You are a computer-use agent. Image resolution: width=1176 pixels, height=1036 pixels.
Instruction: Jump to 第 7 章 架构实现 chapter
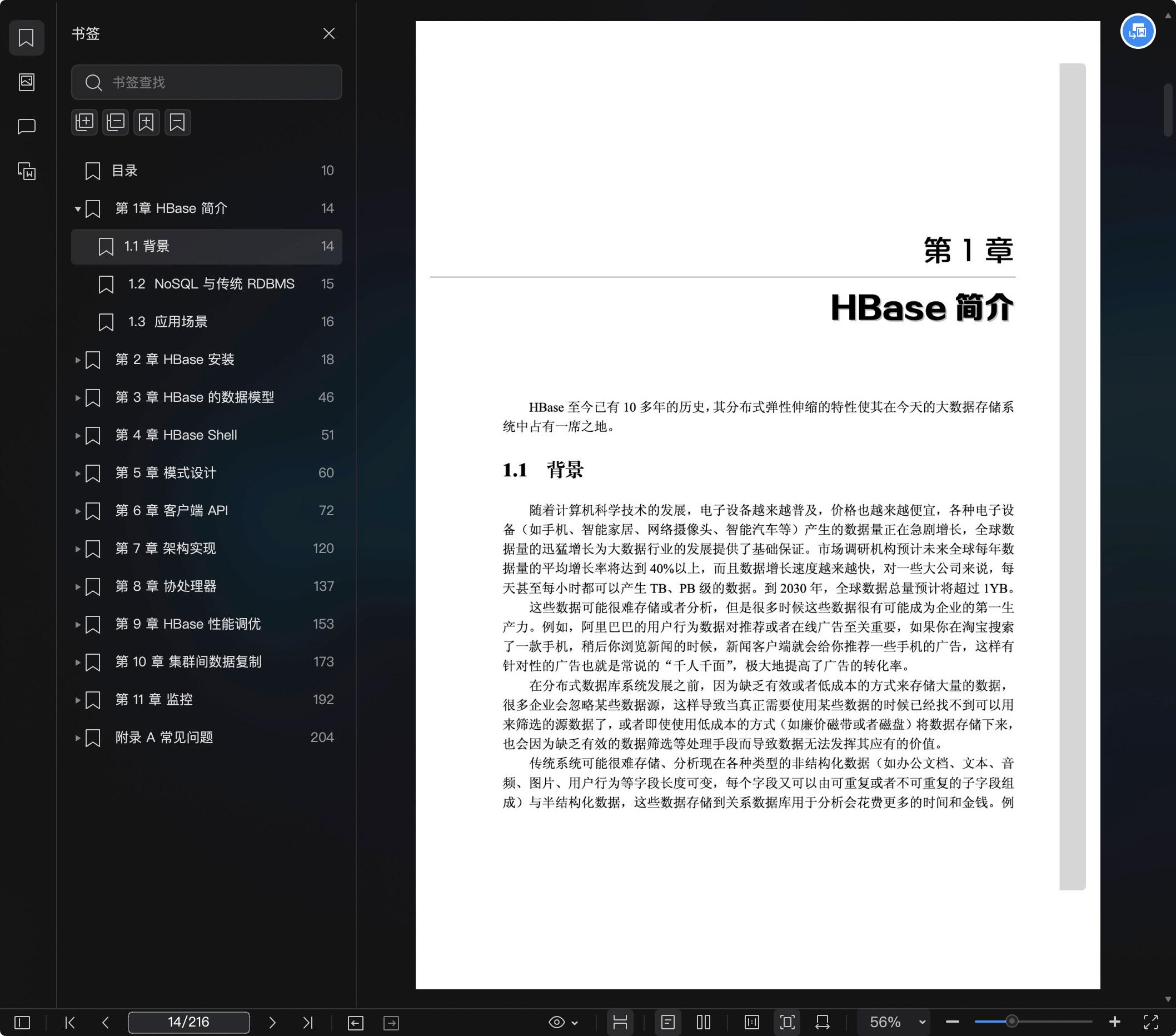click(166, 549)
